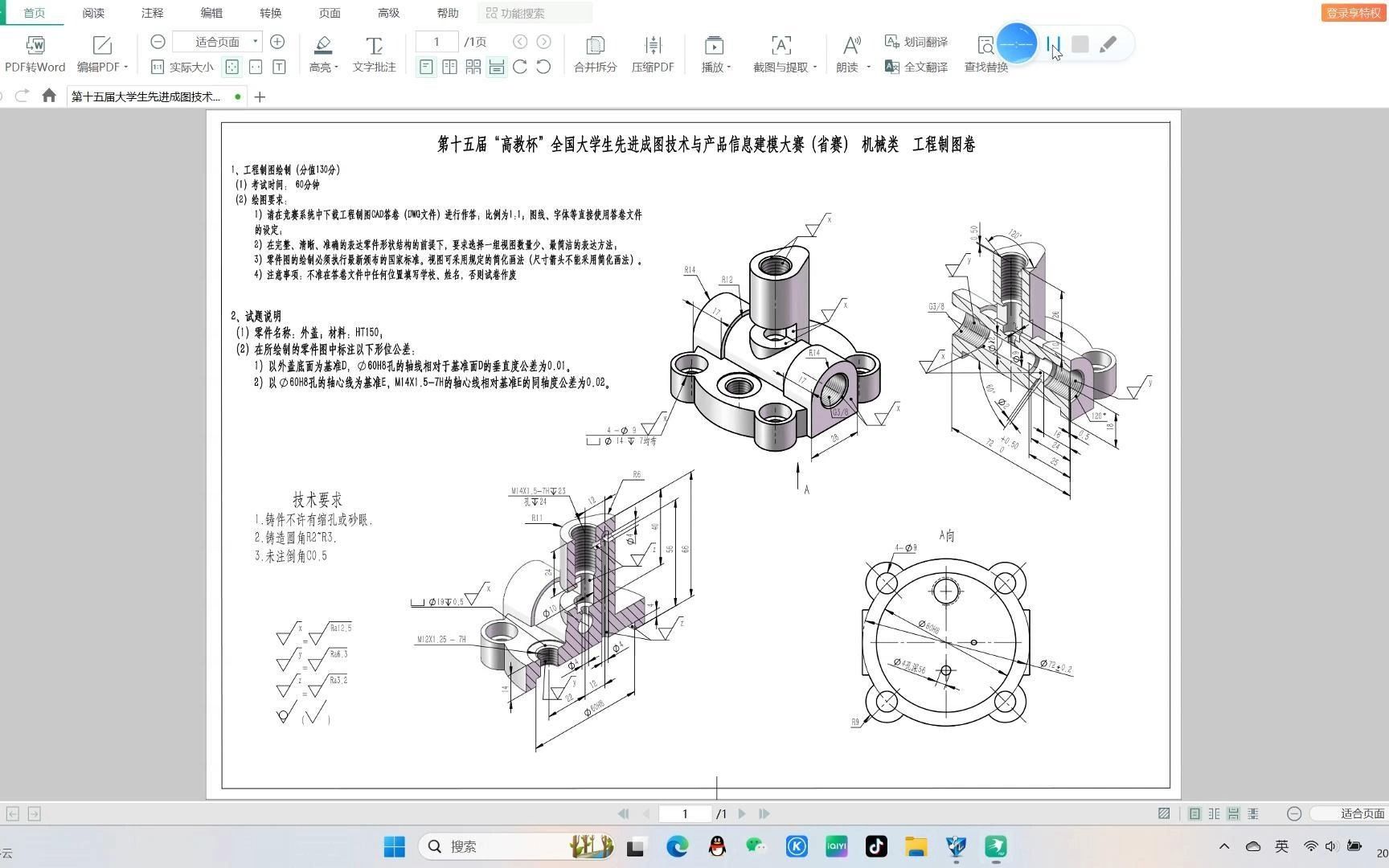Open the 压缩PDF compress tool
Image resolution: width=1389 pixels, height=868 pixels.
653,54
